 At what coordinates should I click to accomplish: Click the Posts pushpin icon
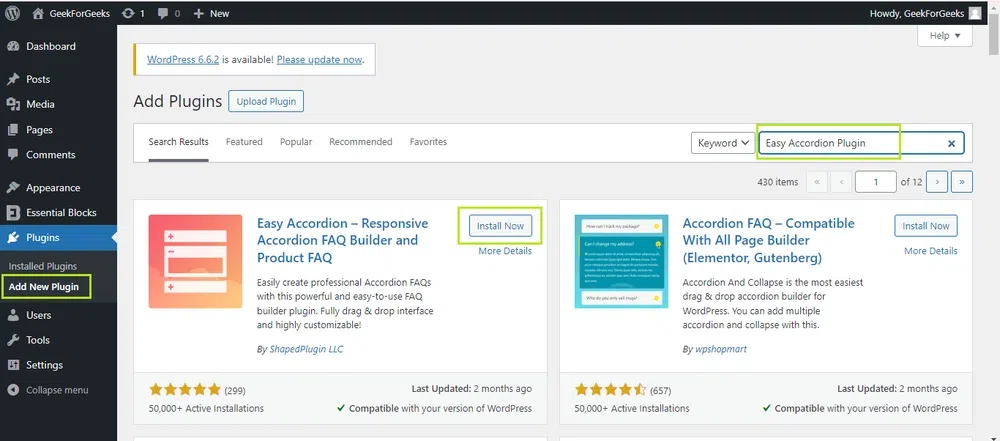(x=13, y=79)
